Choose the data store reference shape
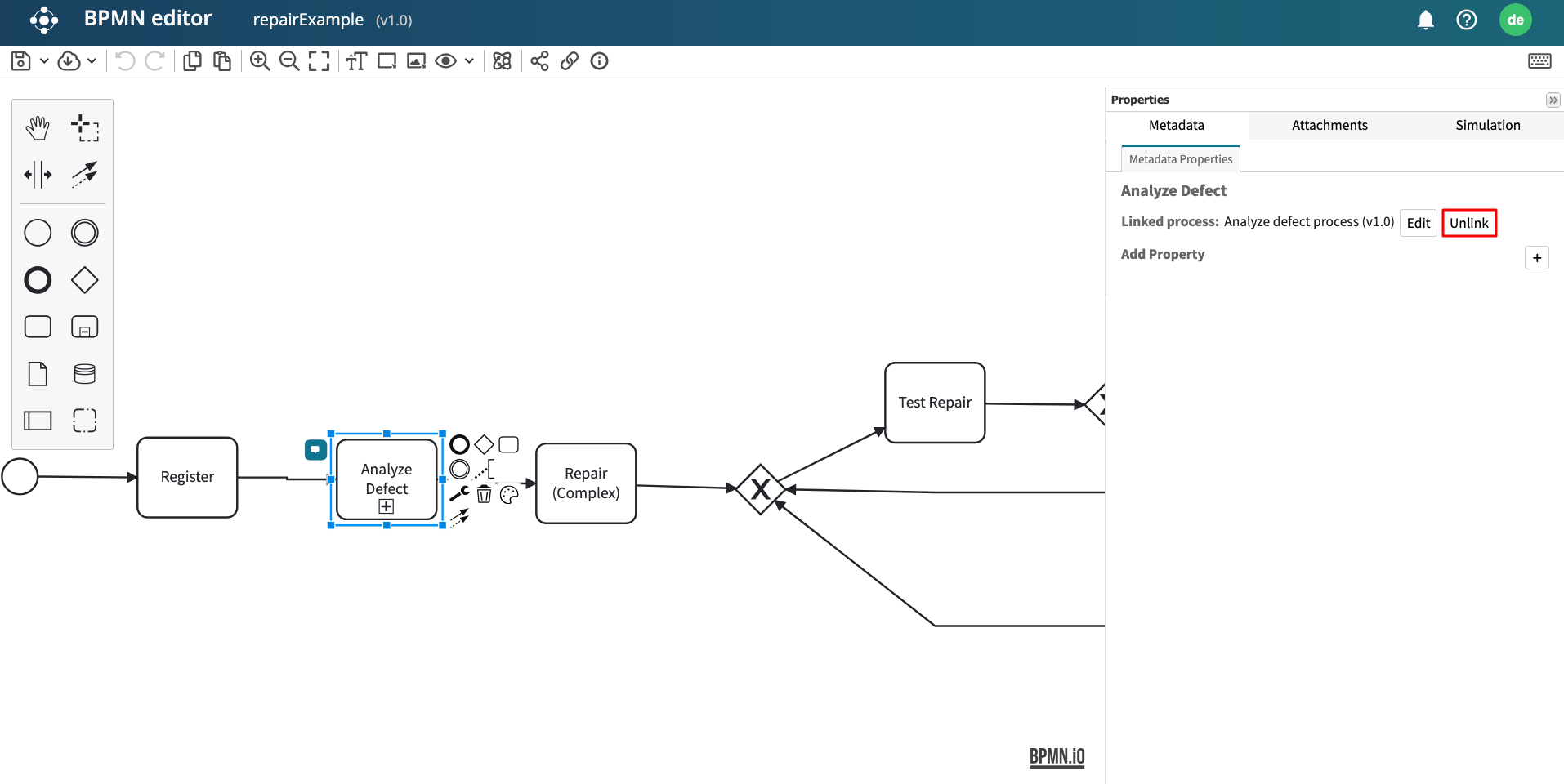Viewport: 1564px width, 784px height. click(x=84, y=374)
